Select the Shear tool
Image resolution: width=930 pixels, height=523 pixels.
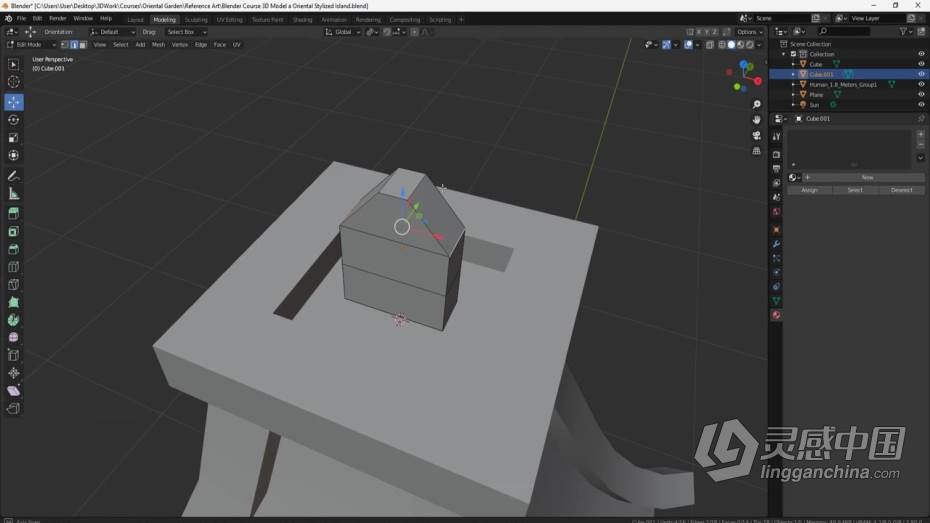point(14,391)
